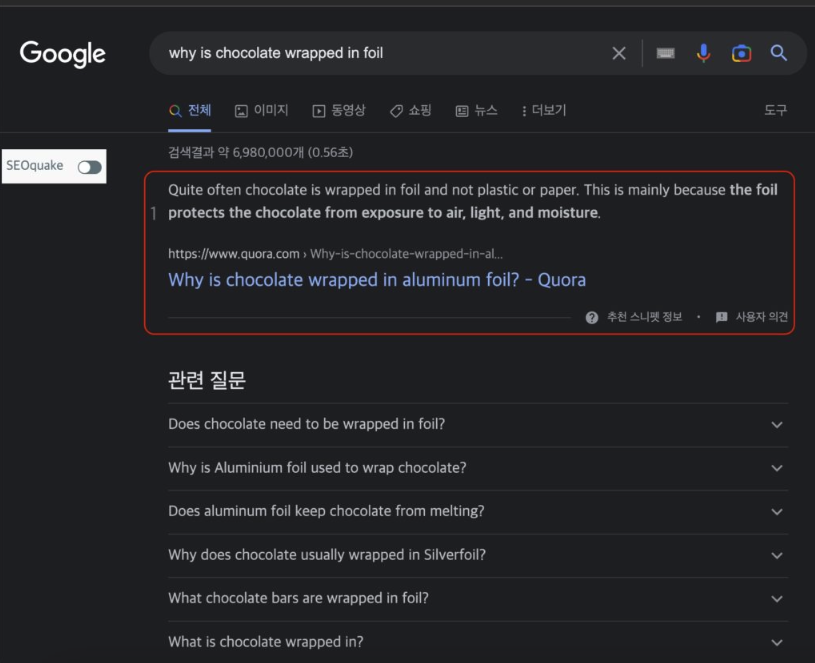The width and height of the screenshot is (815, 663).
Task: Start voice search with microphone icon
Action: 703,53
